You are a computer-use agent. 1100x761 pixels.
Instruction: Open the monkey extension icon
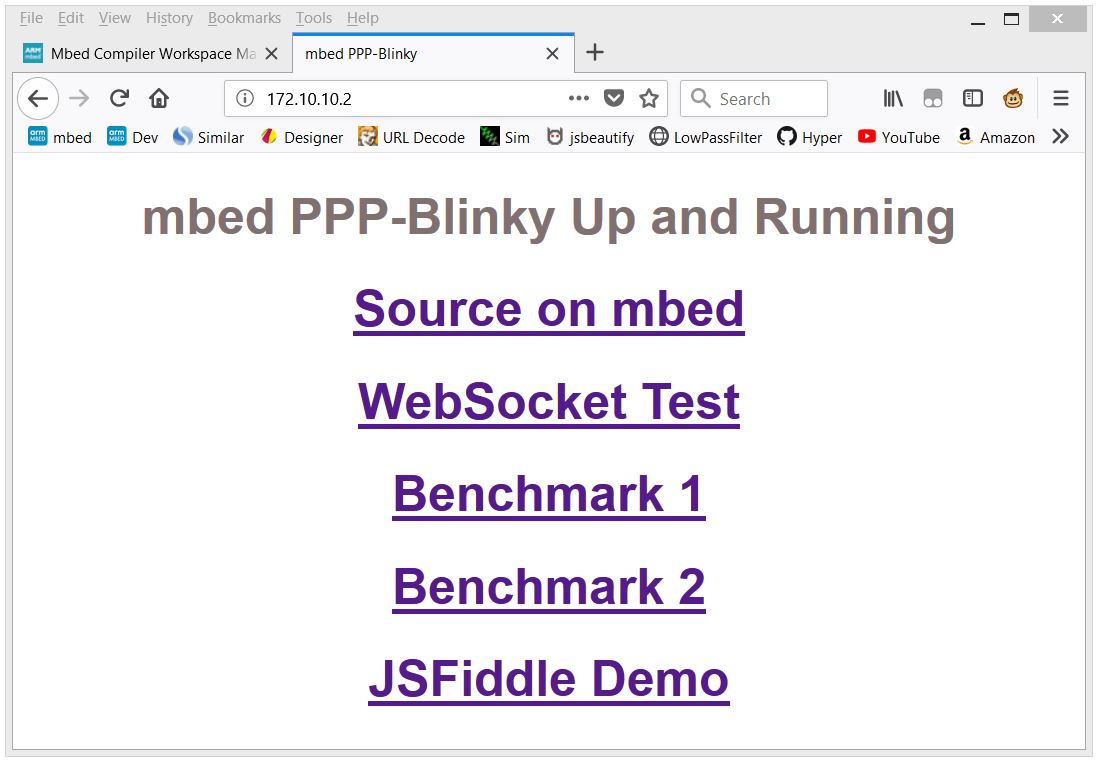tap(1013, 98)
